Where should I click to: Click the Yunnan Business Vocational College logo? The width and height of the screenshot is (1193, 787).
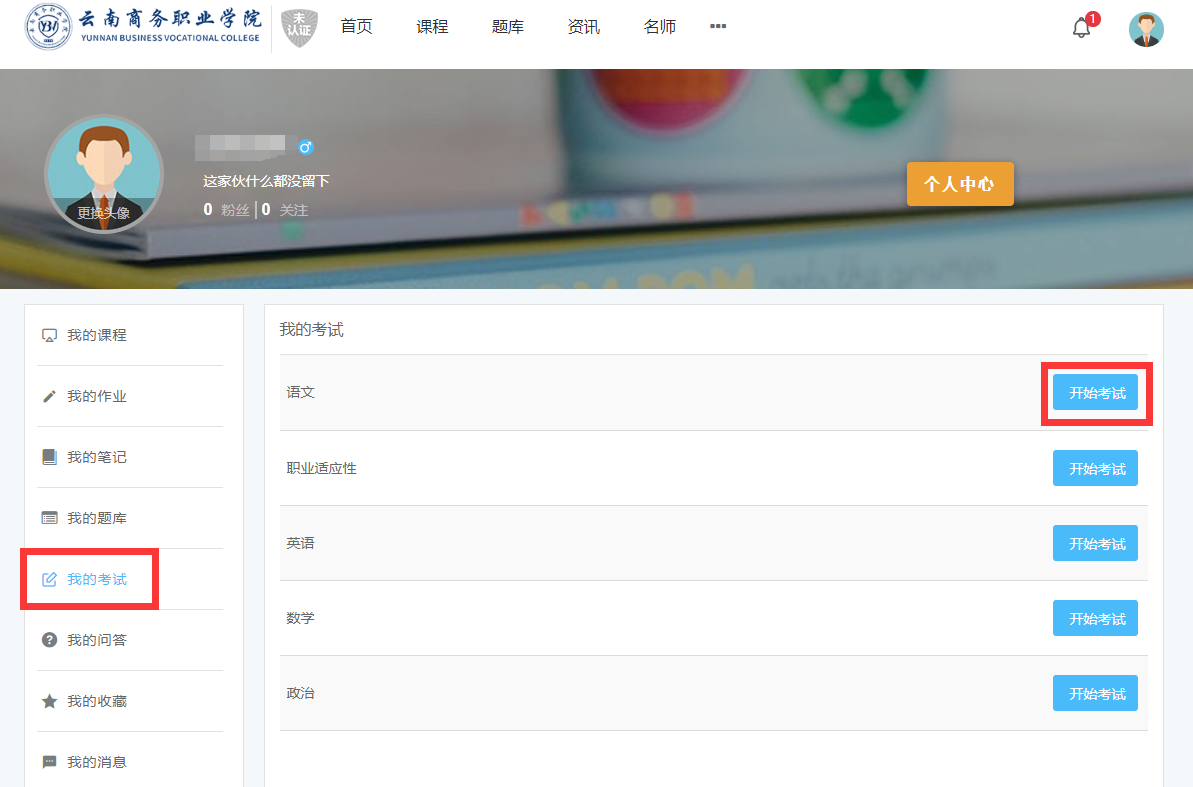[144, 28]
